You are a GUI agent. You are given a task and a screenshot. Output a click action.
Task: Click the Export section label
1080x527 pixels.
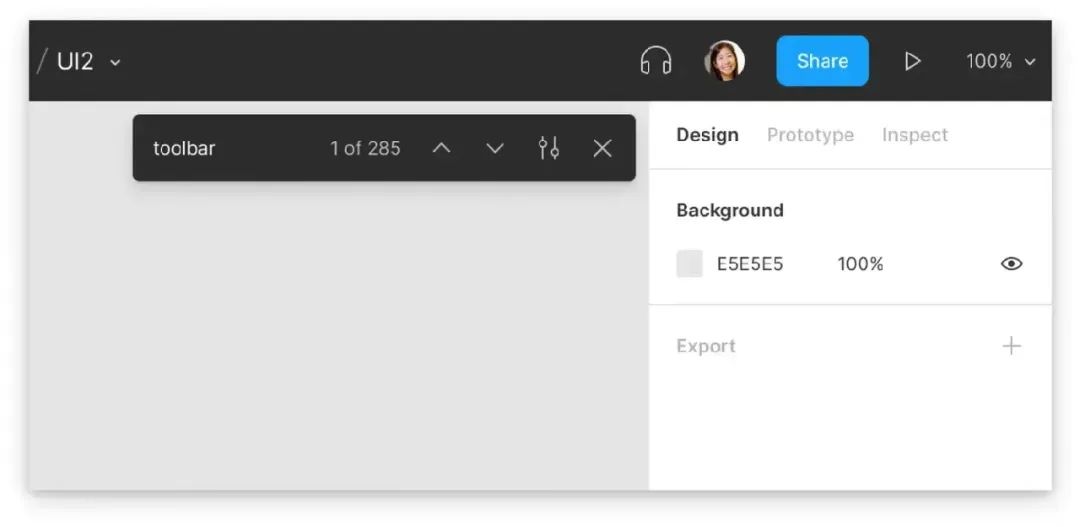(x=706, y=346)
